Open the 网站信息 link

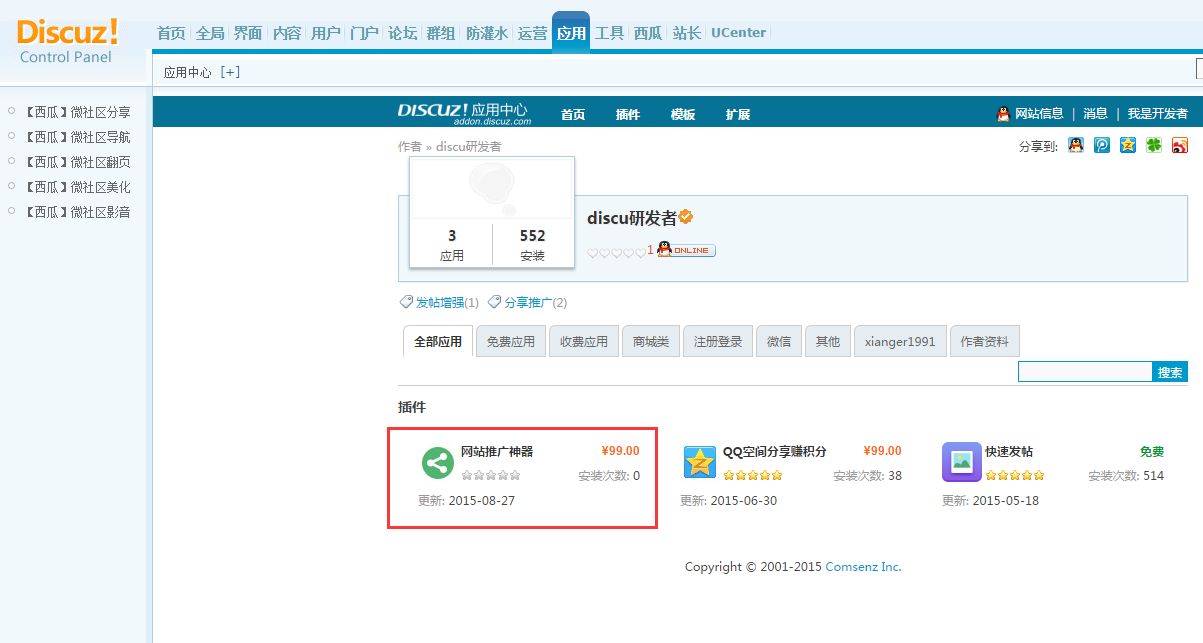point(1039,114)
